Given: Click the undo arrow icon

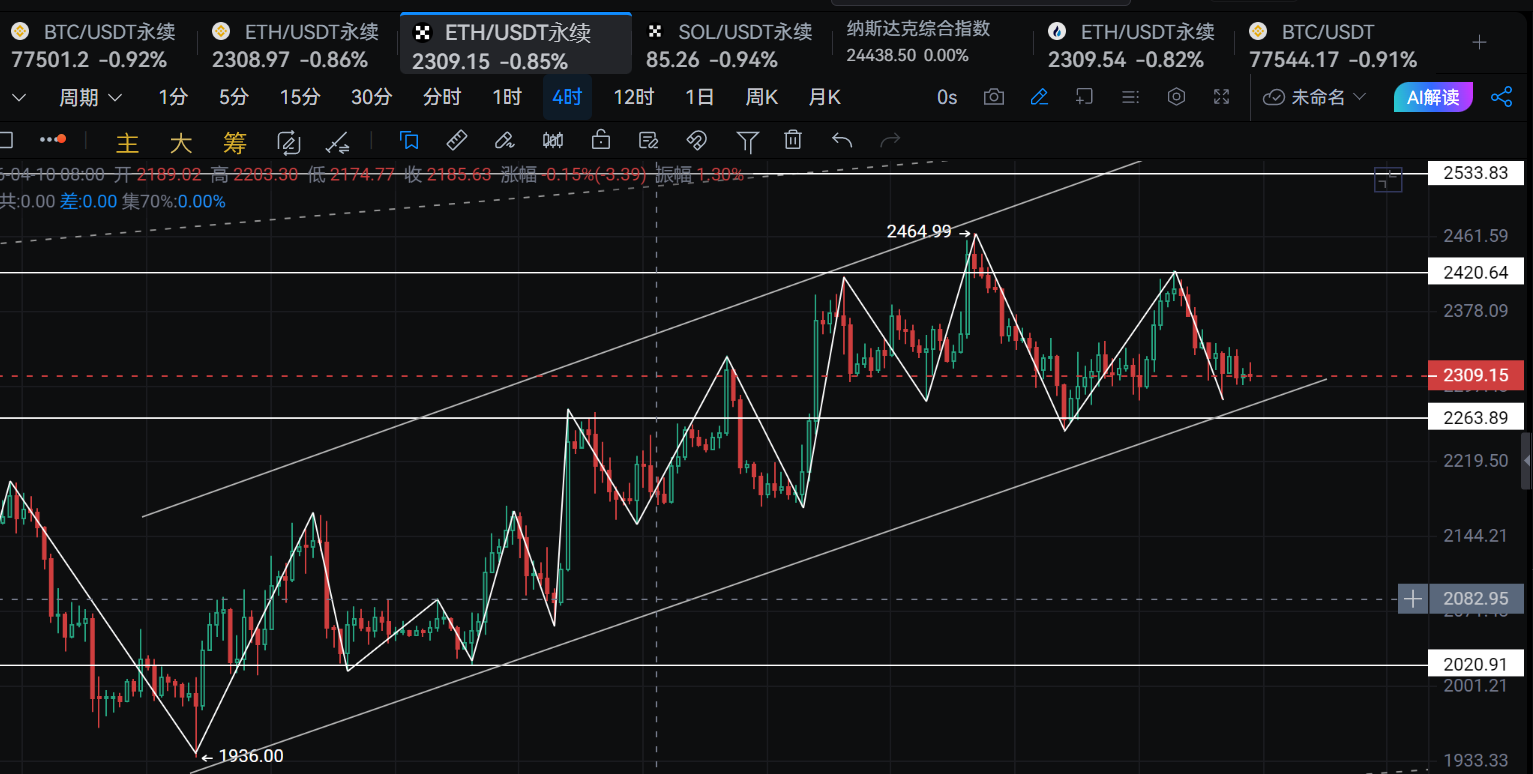Looking at the screenshot, I should pos(842,140).
